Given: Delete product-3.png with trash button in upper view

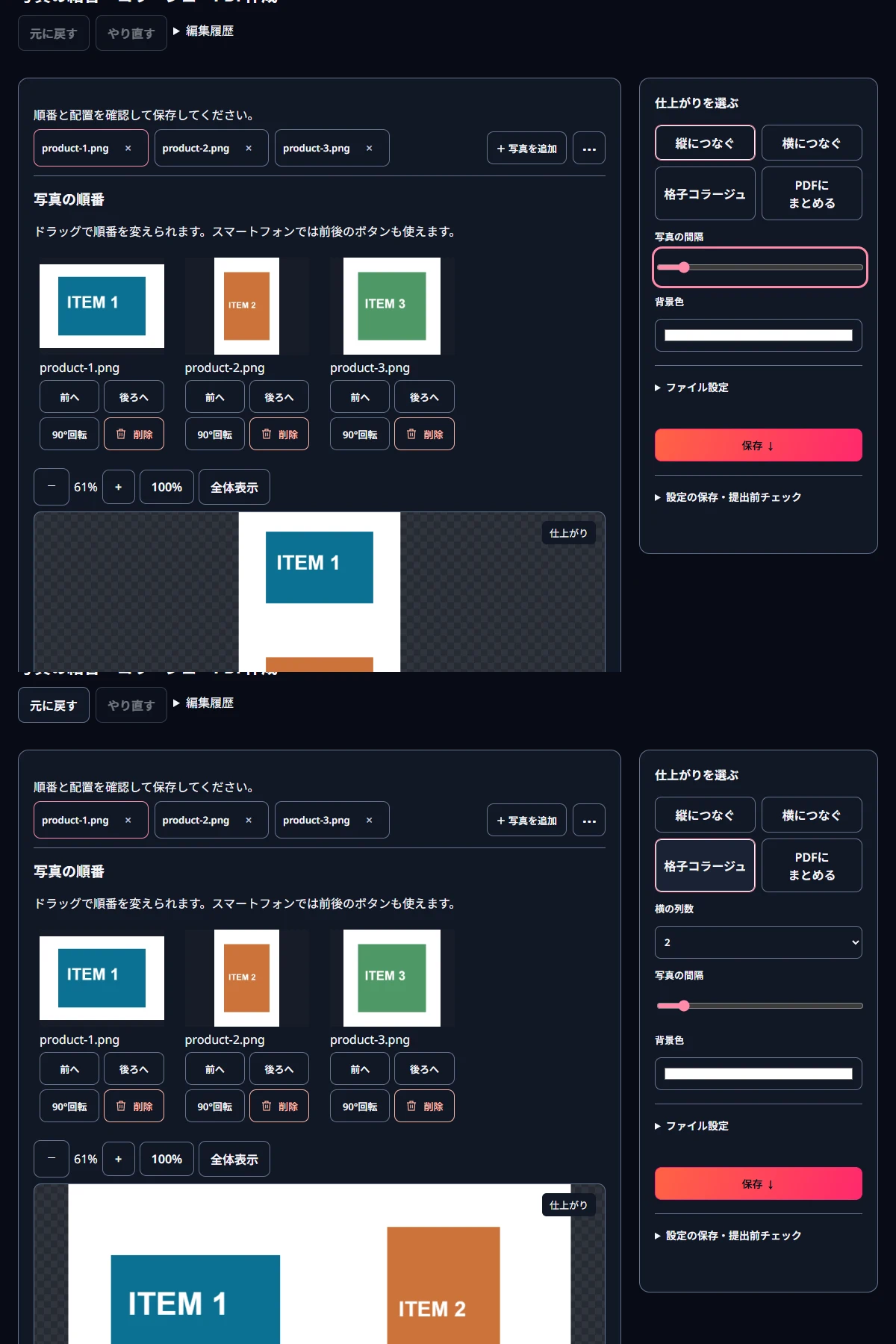Looking at the screenshot, I should 424,434.
